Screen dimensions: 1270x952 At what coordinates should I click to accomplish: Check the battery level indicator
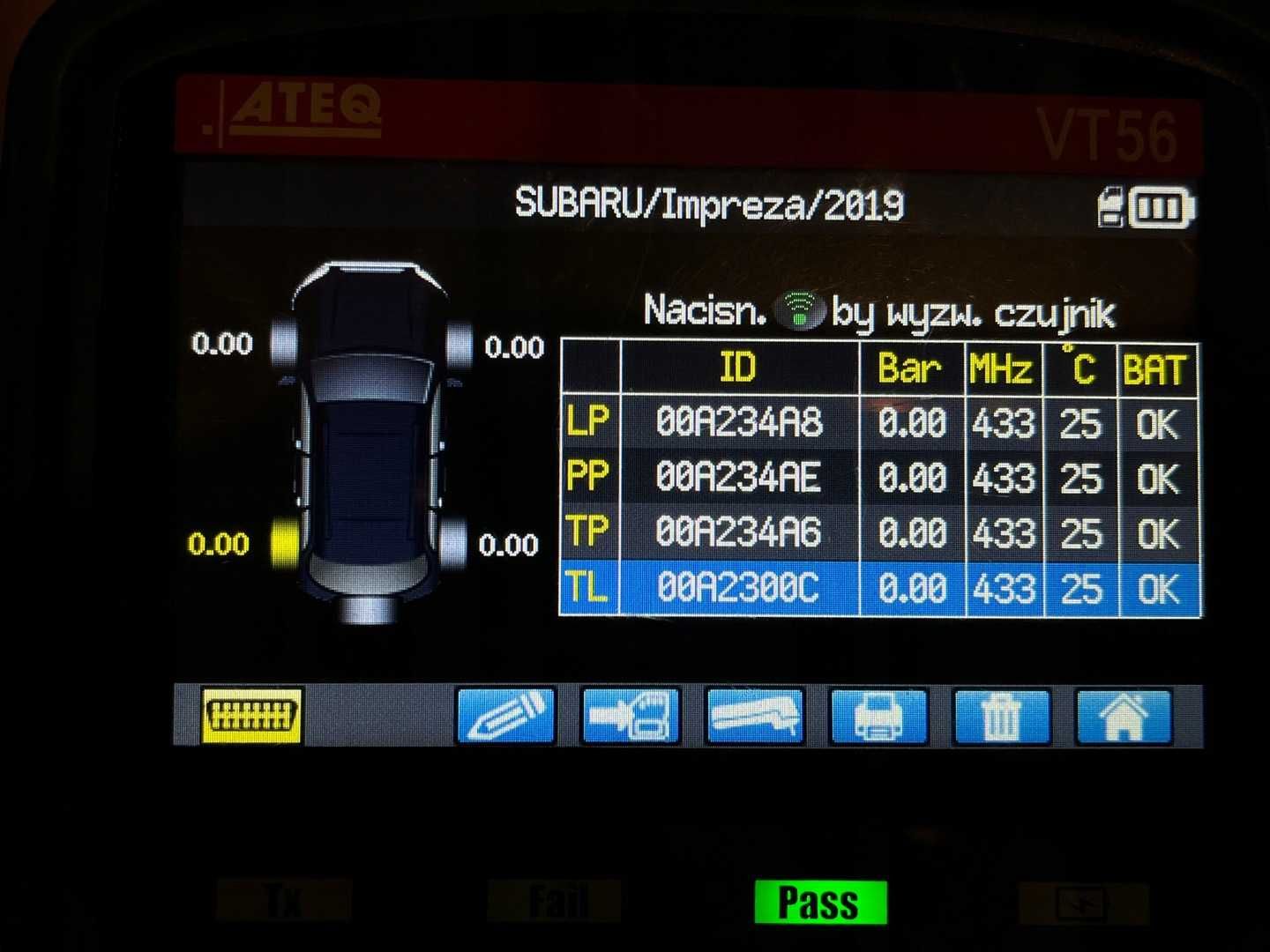[x=1162, y=209]
